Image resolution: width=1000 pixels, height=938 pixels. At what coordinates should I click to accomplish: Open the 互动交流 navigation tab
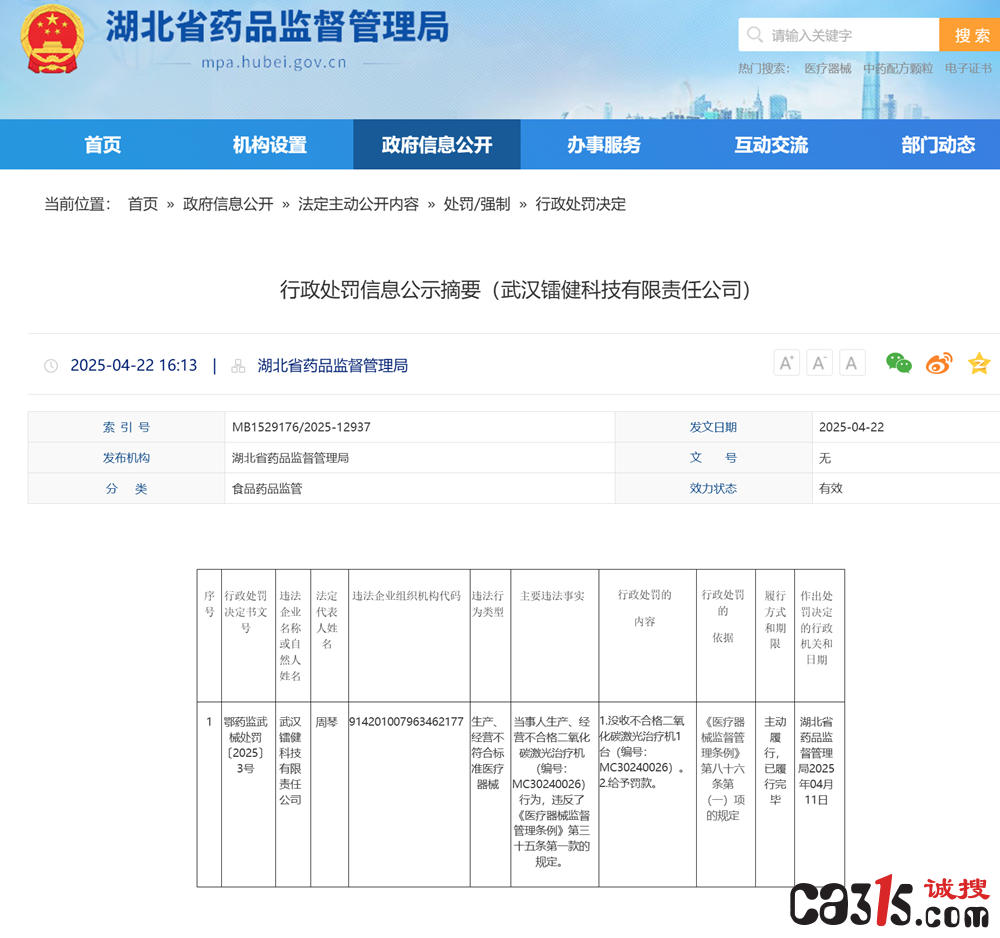pos(771,145)
